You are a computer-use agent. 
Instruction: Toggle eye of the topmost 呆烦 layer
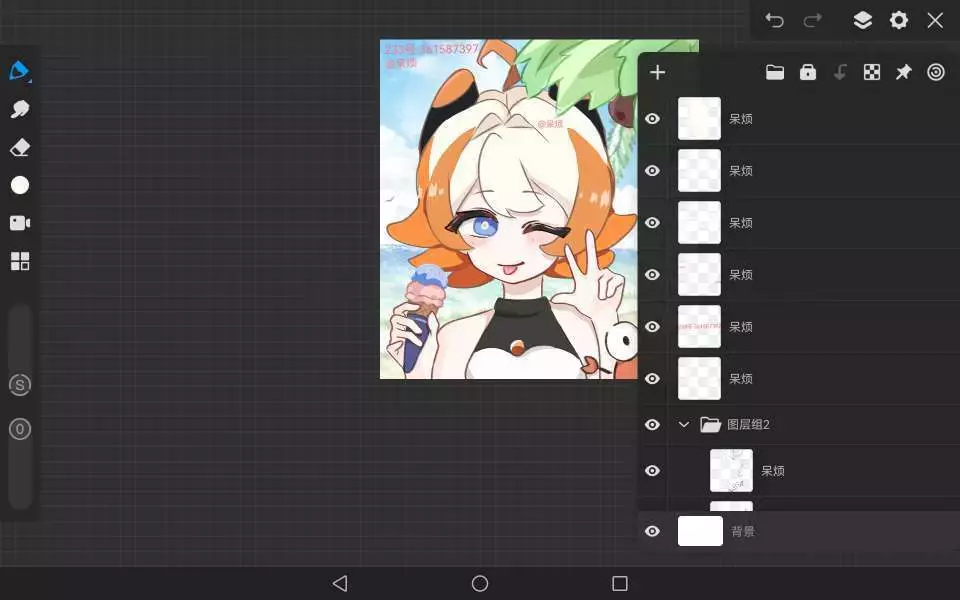click(653, 118)
